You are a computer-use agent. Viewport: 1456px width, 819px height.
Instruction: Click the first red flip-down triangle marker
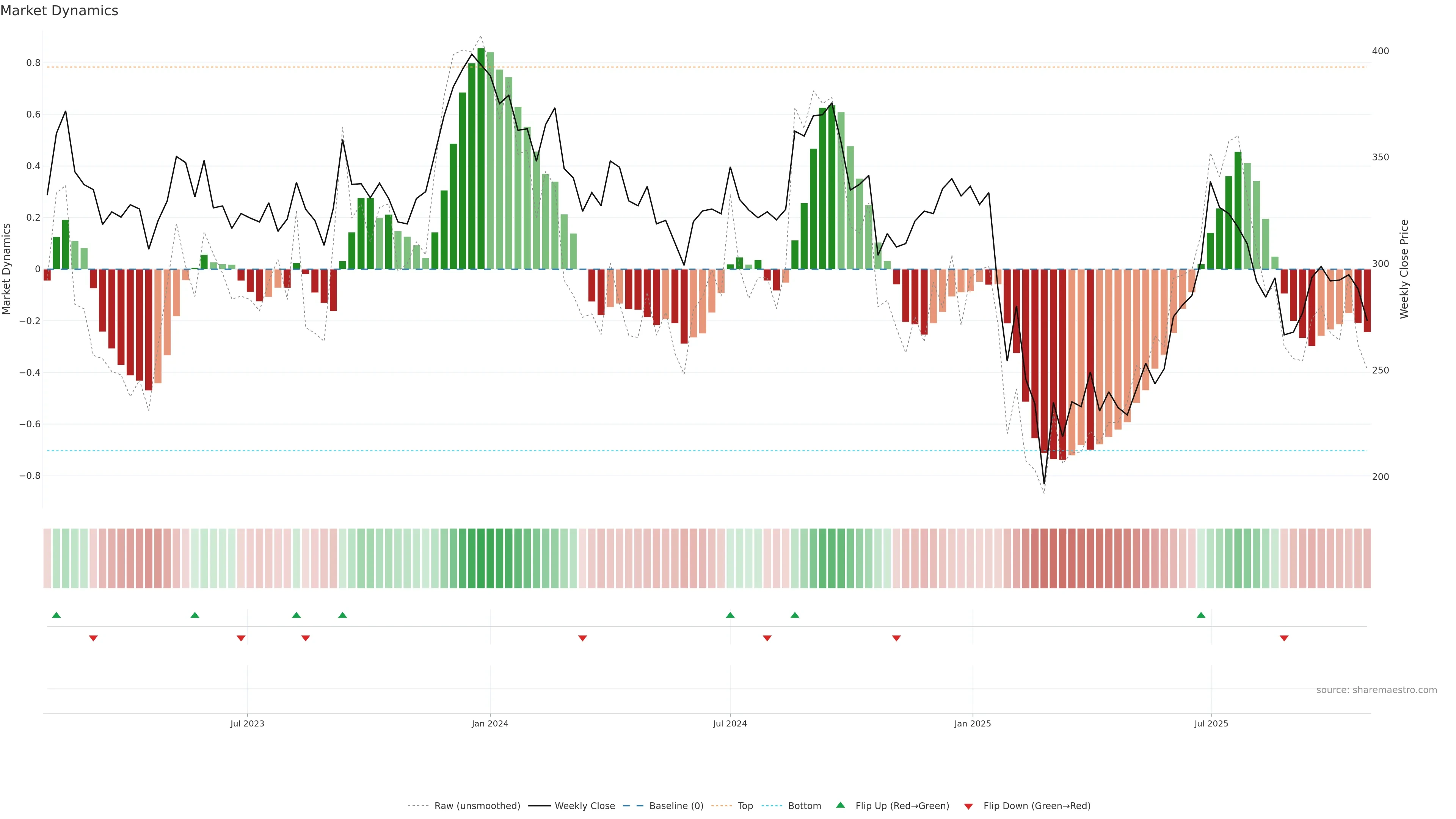click(93, 638)
